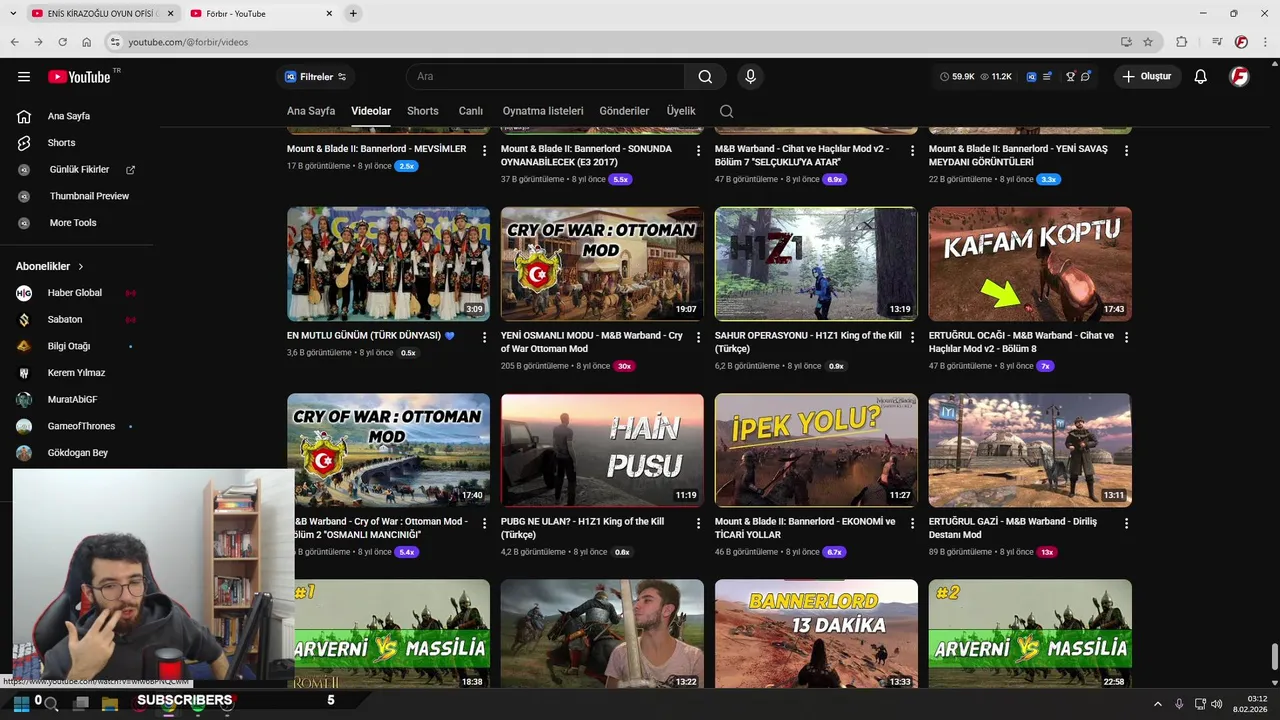The image size is (1280, 720).
Task: Open the Chrome media control icon
Action: [1217, 42]
